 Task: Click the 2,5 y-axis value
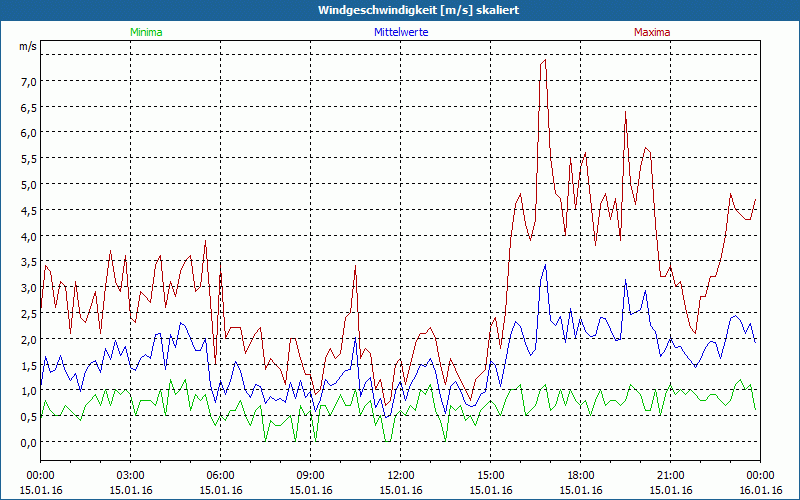click(x=28, y=313)
